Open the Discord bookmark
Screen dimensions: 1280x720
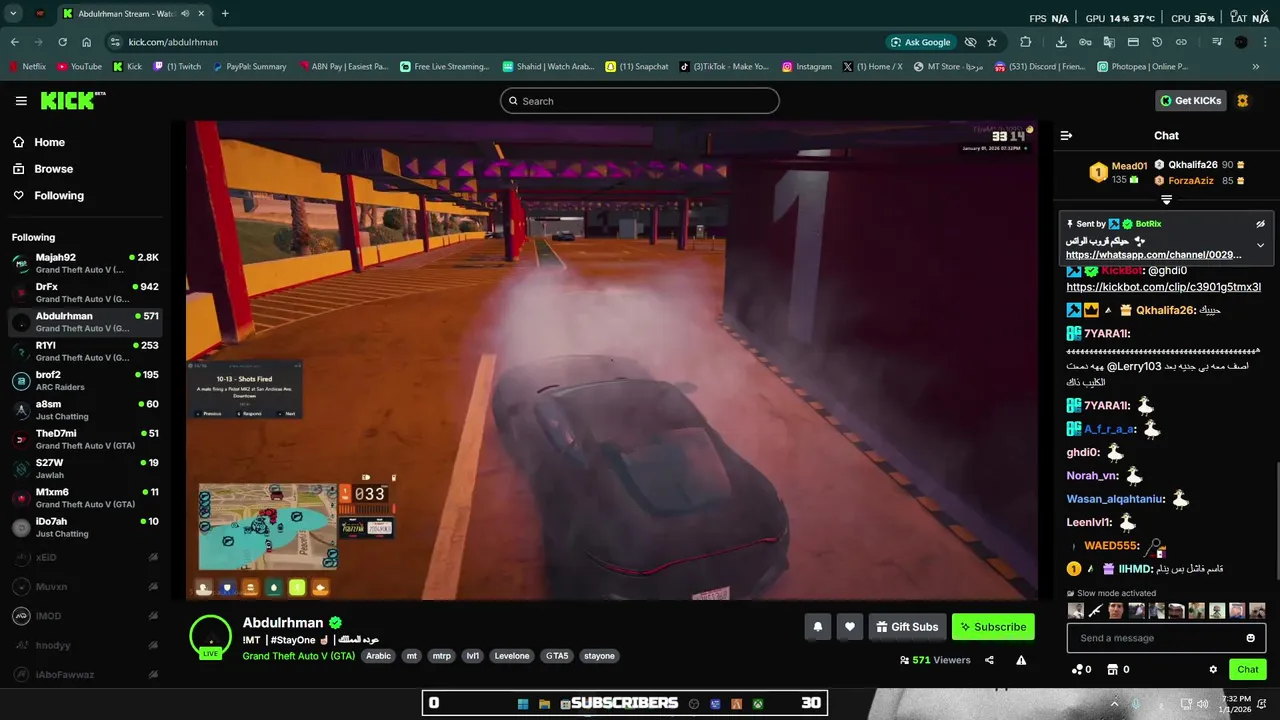(1040, 67)
